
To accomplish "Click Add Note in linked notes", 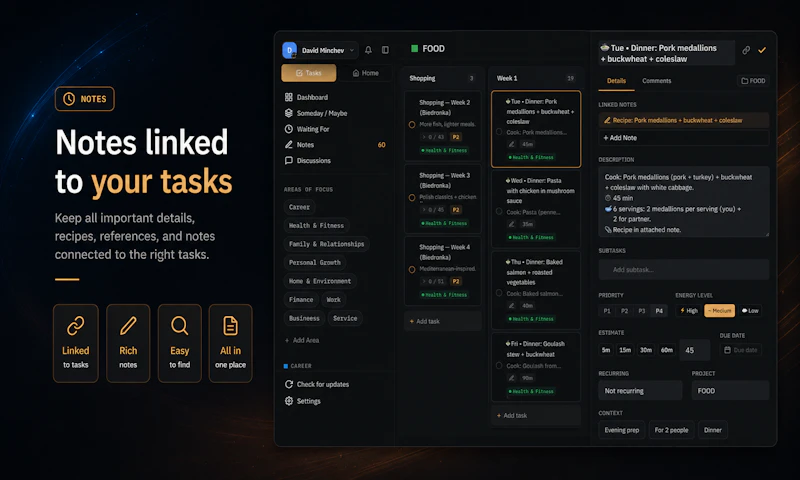I will pyautogui.click(x=684, y=138).
